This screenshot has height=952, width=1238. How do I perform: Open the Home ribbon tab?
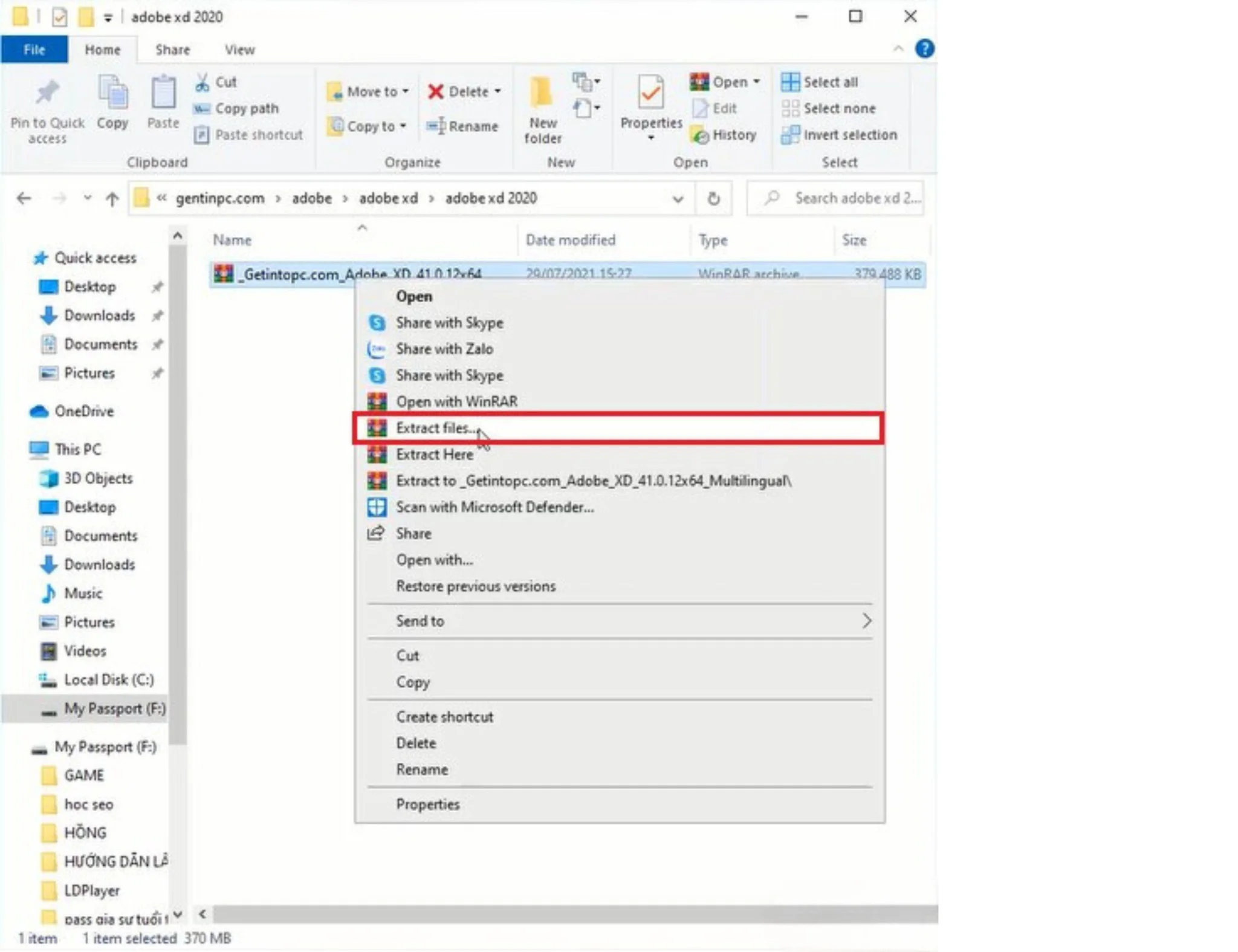click(x=102, y=50)
